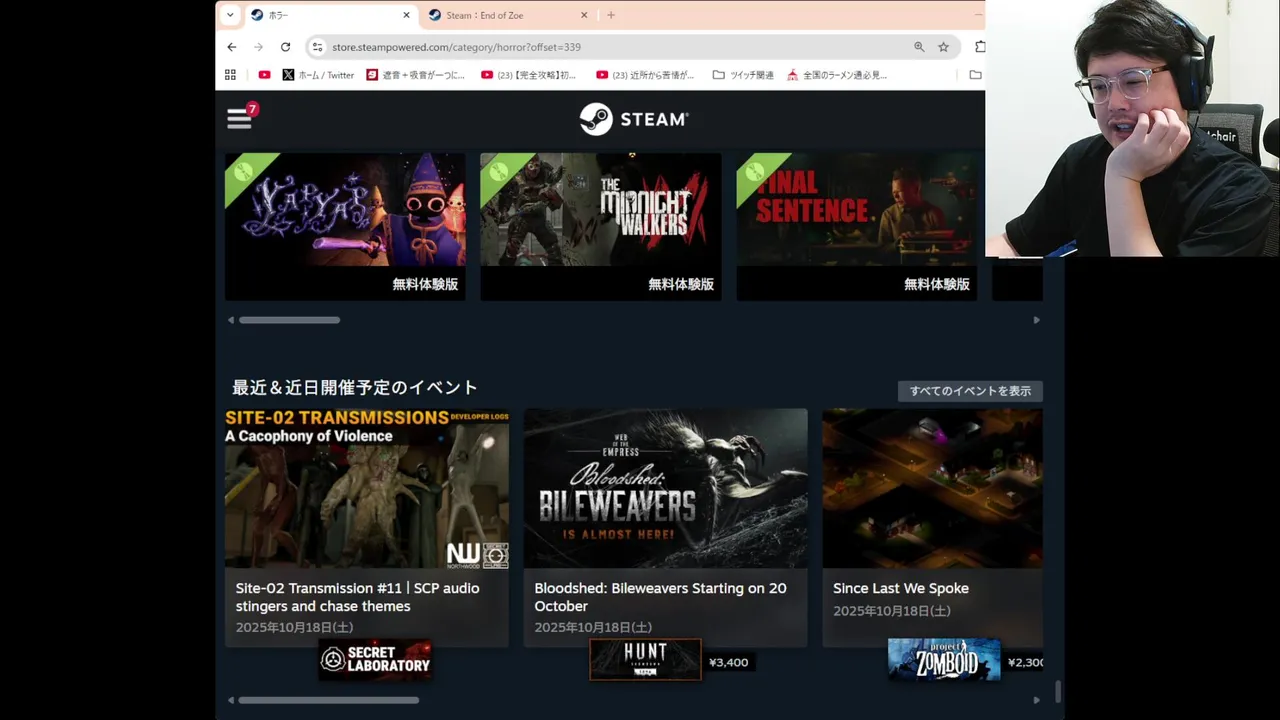
Task: Open the ホーム / Twitter bookmark
Action: (x=318, y=75)
